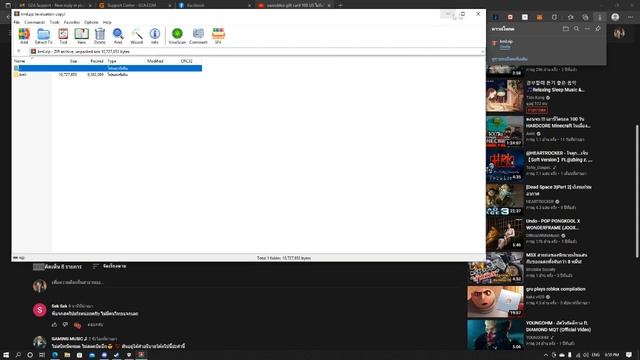The width and height of the screenshot is (640, 360).
Task: Sort by the Name column header
Action: [20, 61]
